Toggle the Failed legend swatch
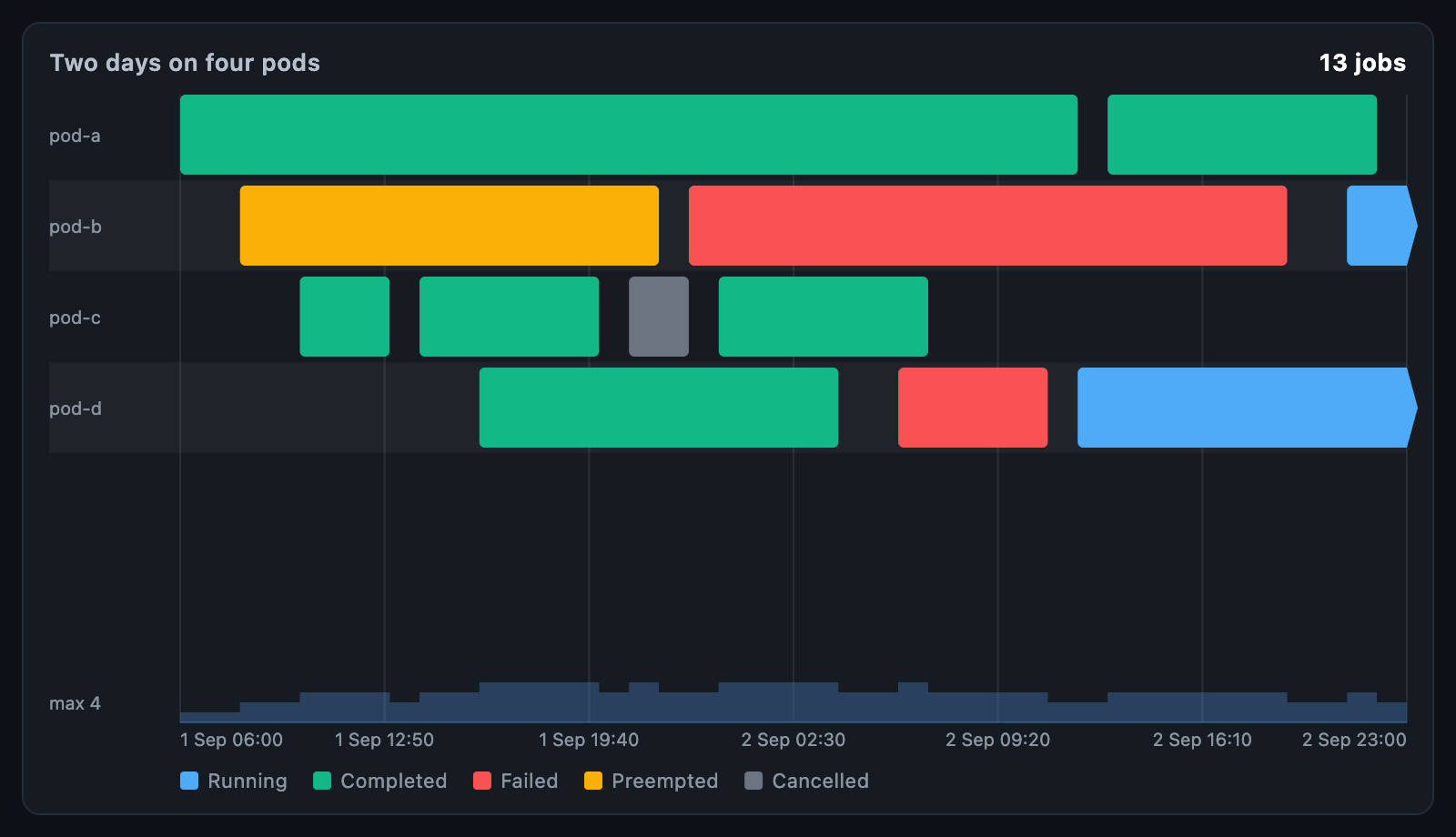This screenshot has height=837, width=1456. (482, 781)
